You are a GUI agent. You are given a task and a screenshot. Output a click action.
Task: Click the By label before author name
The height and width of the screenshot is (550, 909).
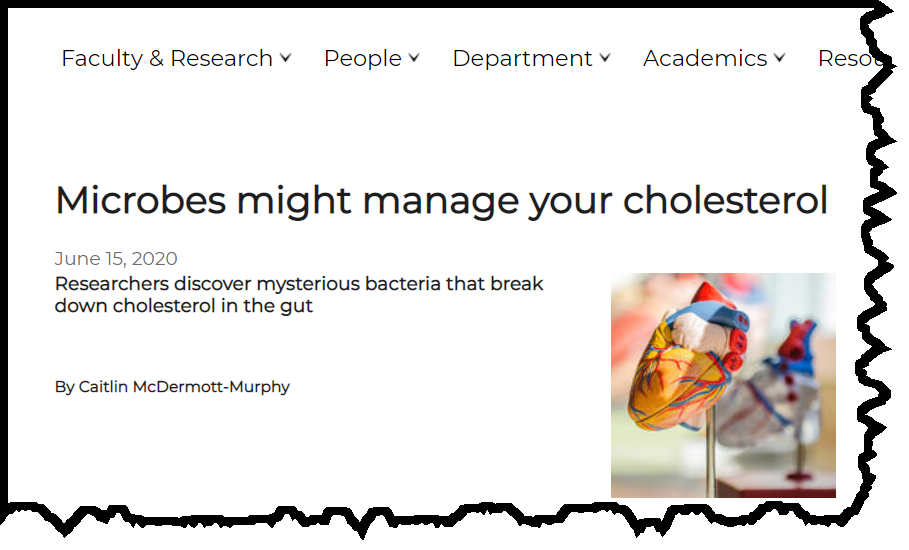tap(64, 387)
